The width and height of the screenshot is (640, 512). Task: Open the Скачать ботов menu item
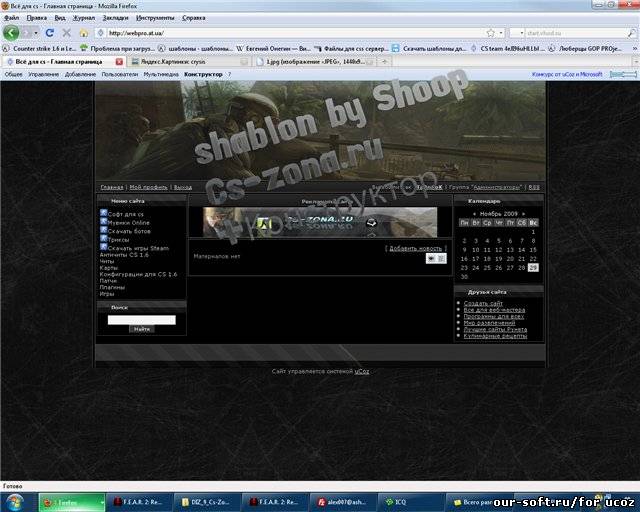click(x=129, y=231)
